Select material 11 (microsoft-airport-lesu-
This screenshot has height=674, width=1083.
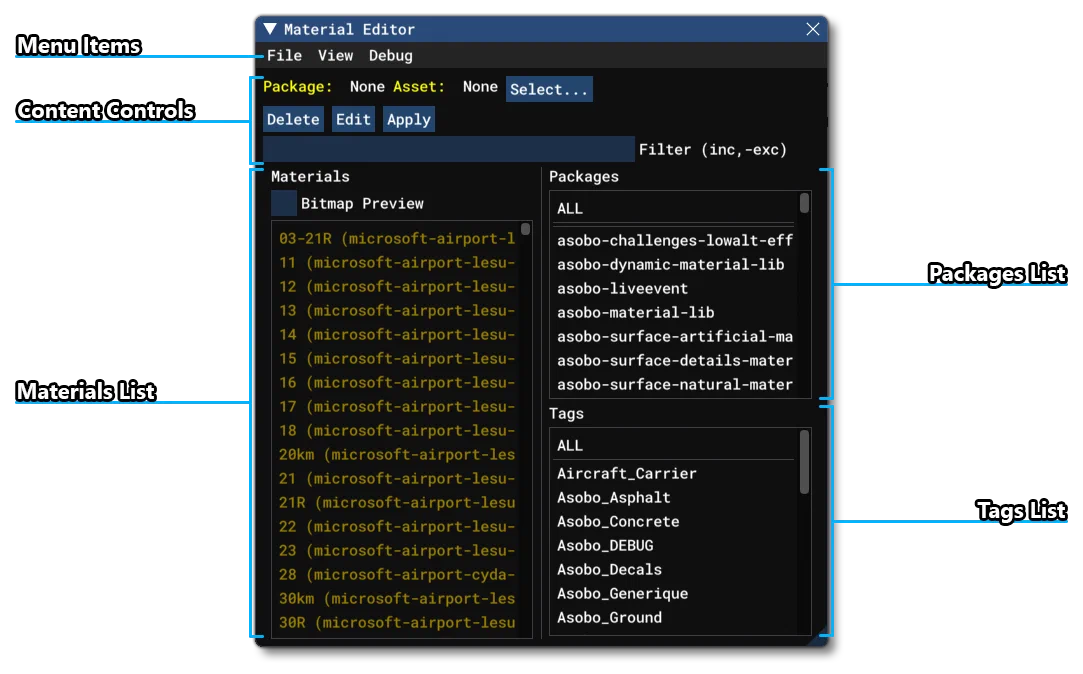pyautogui.click(x=397, y=263)
